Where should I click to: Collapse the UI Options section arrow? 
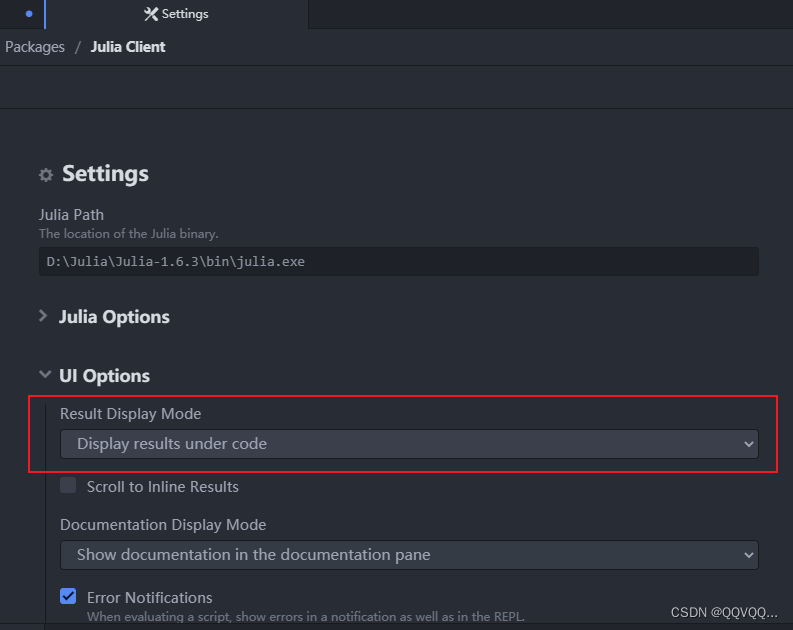[44, 375]
